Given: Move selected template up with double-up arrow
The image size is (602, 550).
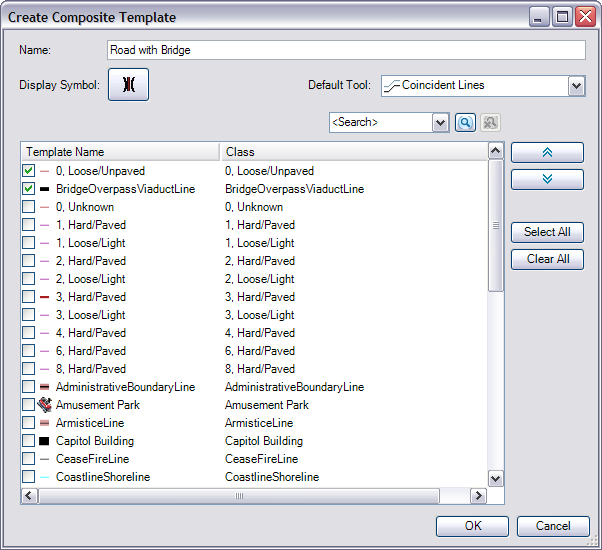Looking at the screenshot, I should (x=547, y=153).
